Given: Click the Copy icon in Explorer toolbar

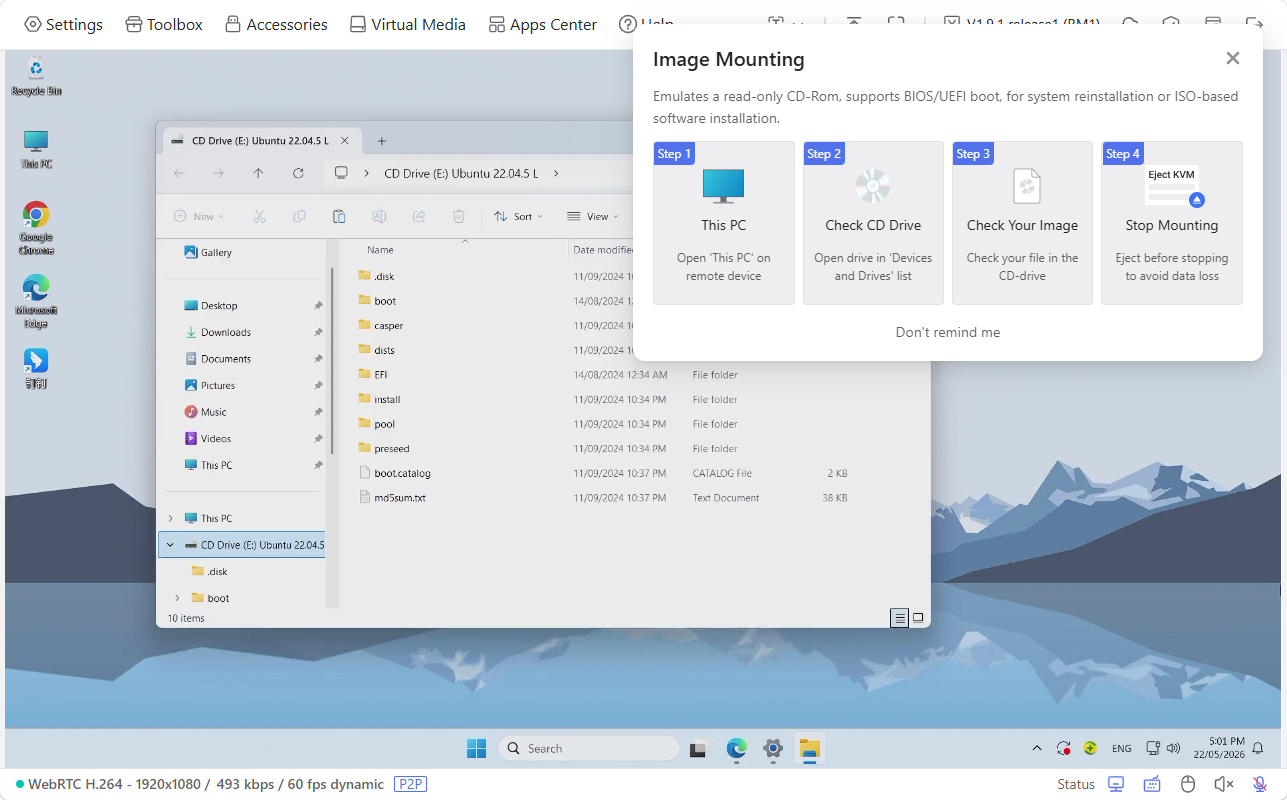Looking at the screenshot, I should coord(299,216).
